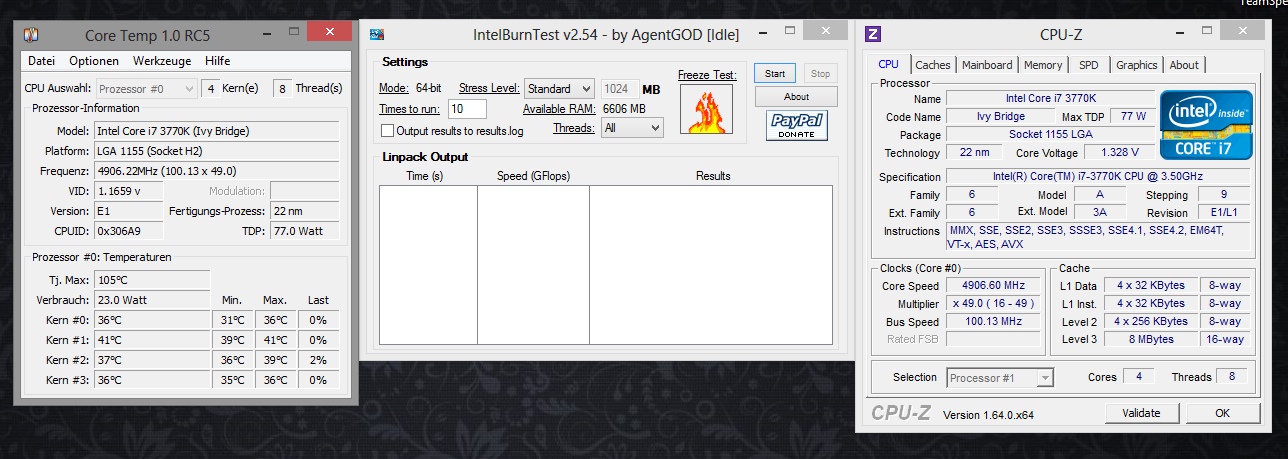Open the CPU-Z Selection Processor #1 dropdown
The height and width of the screenshot is (459, 1288).
coord(1000,378)
